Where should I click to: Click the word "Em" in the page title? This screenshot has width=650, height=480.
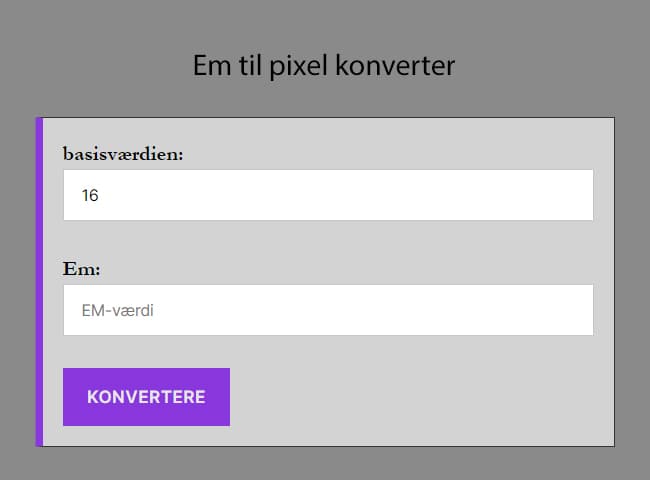[211, 67]
